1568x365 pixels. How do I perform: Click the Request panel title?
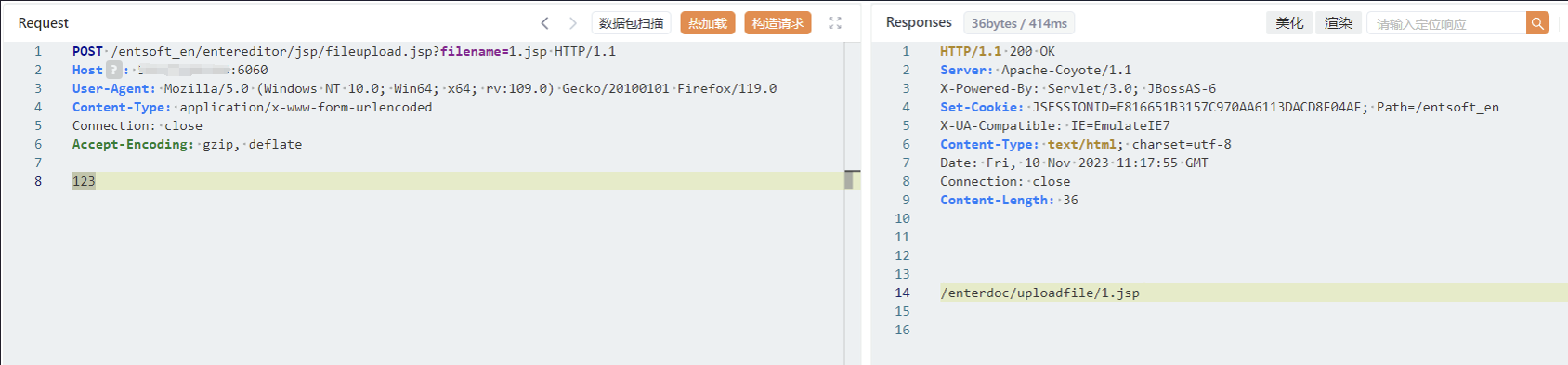tap(44, 23)
